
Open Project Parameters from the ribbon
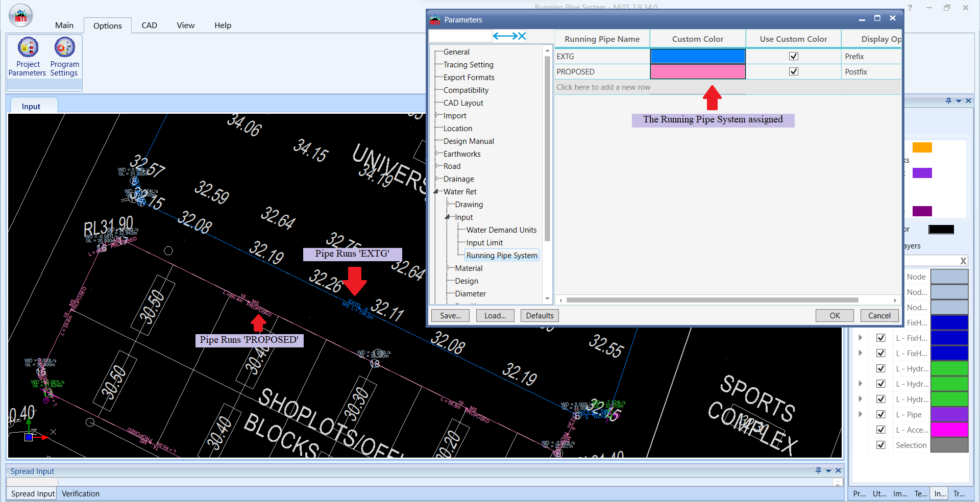27,56
